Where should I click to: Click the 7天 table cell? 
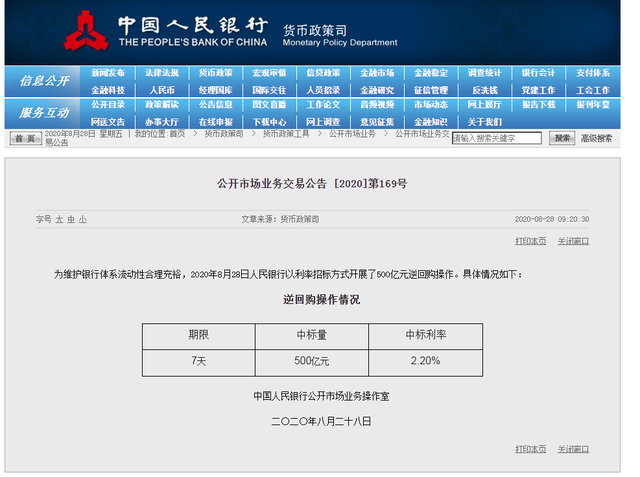click(x=199, y=362)
